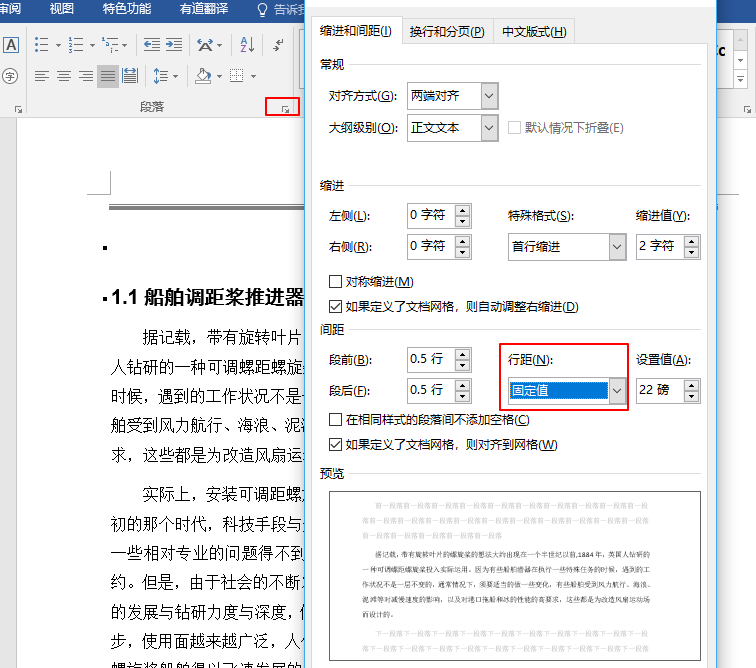Expand shading color dropdown arrow
The height and width of the screenshot is (668, 756).
[x=219, y=76]
